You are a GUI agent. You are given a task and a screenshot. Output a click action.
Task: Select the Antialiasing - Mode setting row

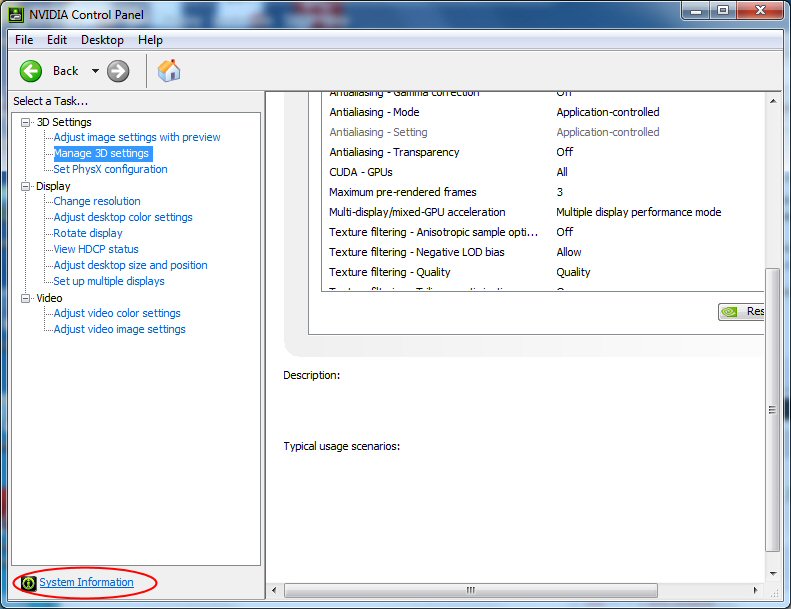tap(543, 112)
